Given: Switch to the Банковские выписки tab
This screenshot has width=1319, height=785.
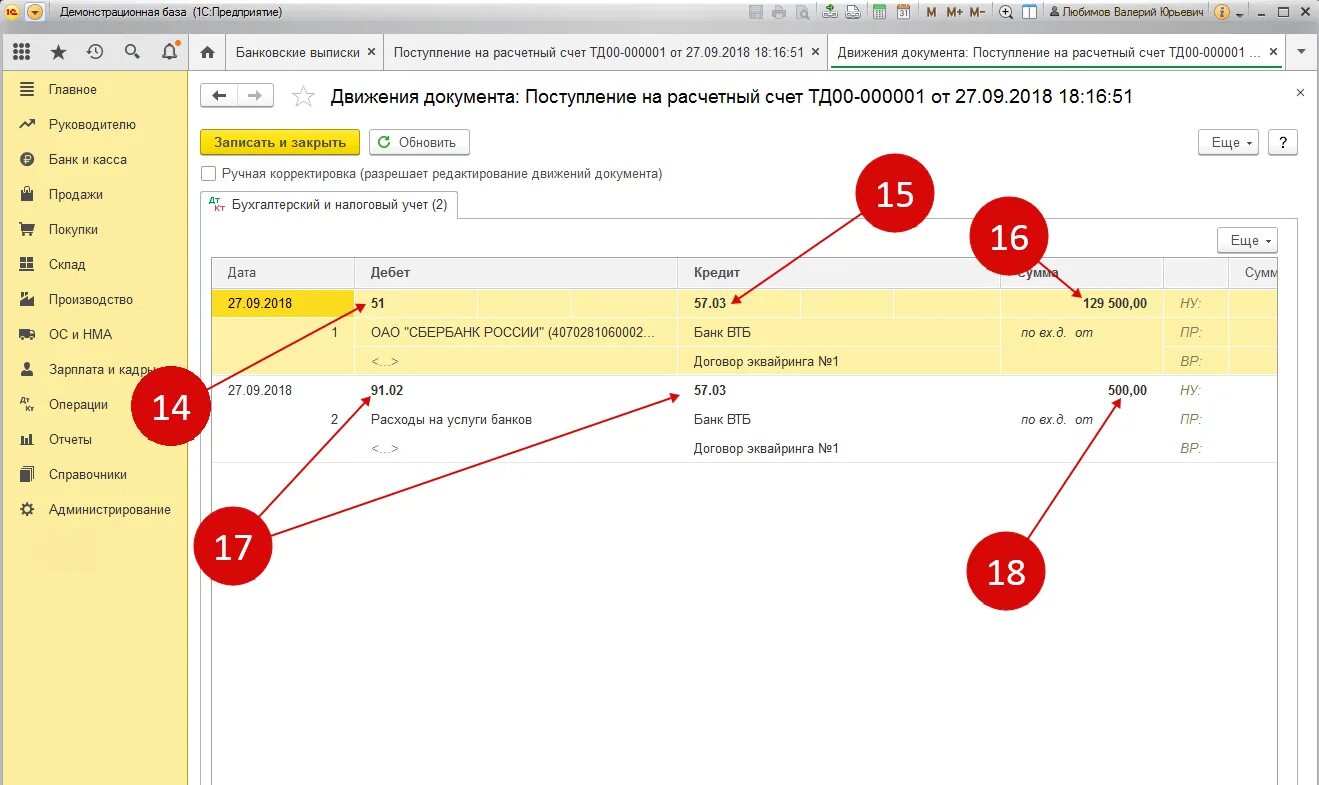Looking at the screenshot, I should 297,52.
